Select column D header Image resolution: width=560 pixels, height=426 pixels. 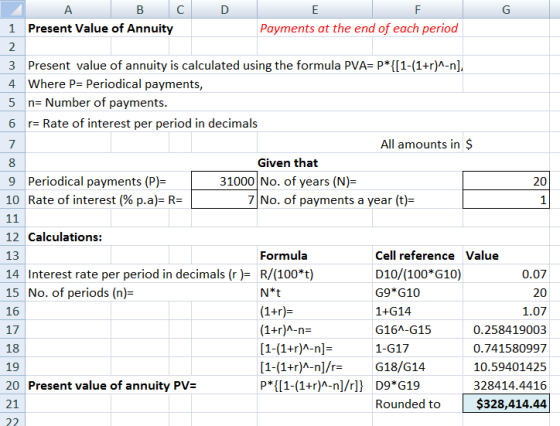(224, 9)
